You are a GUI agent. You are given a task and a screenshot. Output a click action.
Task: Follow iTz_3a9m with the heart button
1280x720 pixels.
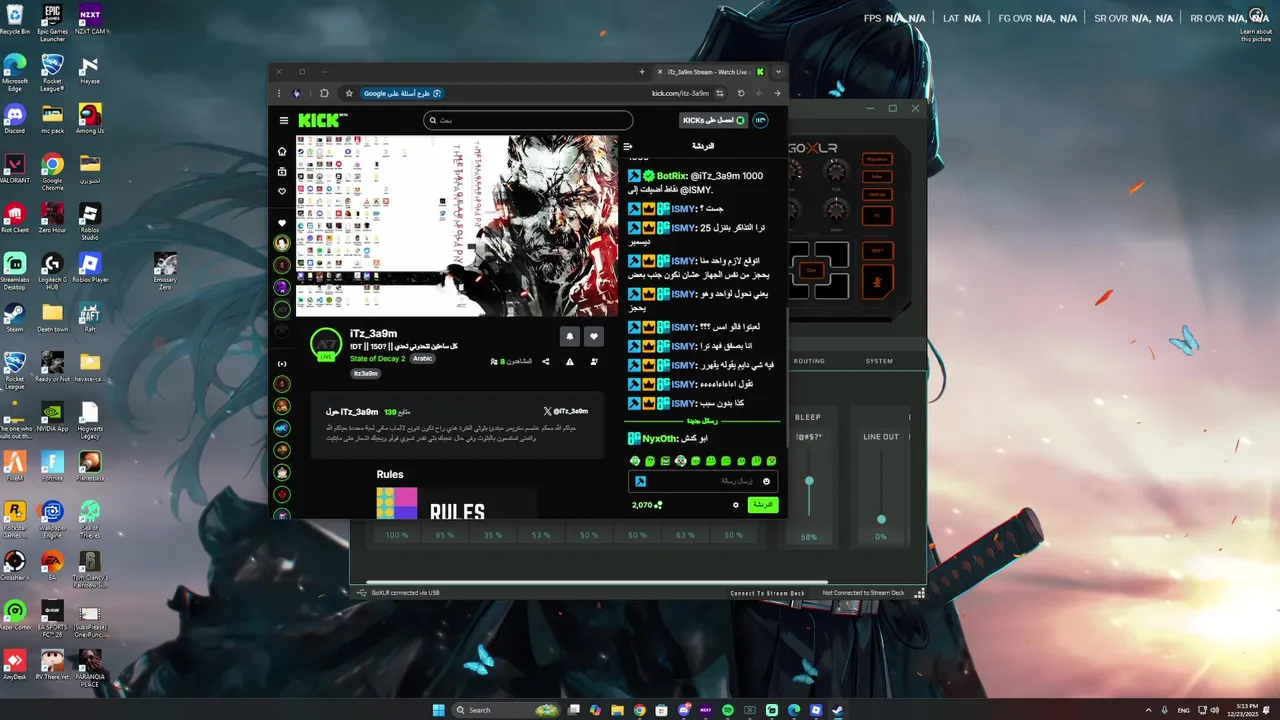pos(594,337)
